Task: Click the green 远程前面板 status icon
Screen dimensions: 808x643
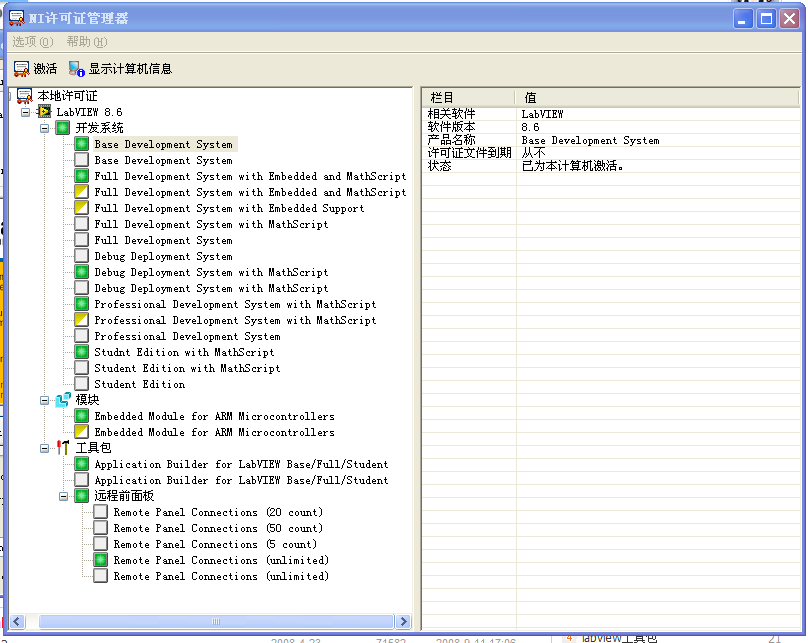Action: [x=81, y=496]
